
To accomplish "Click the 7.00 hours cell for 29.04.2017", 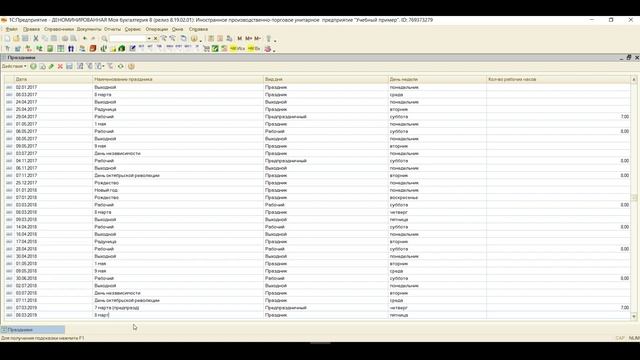I will 558,117.
